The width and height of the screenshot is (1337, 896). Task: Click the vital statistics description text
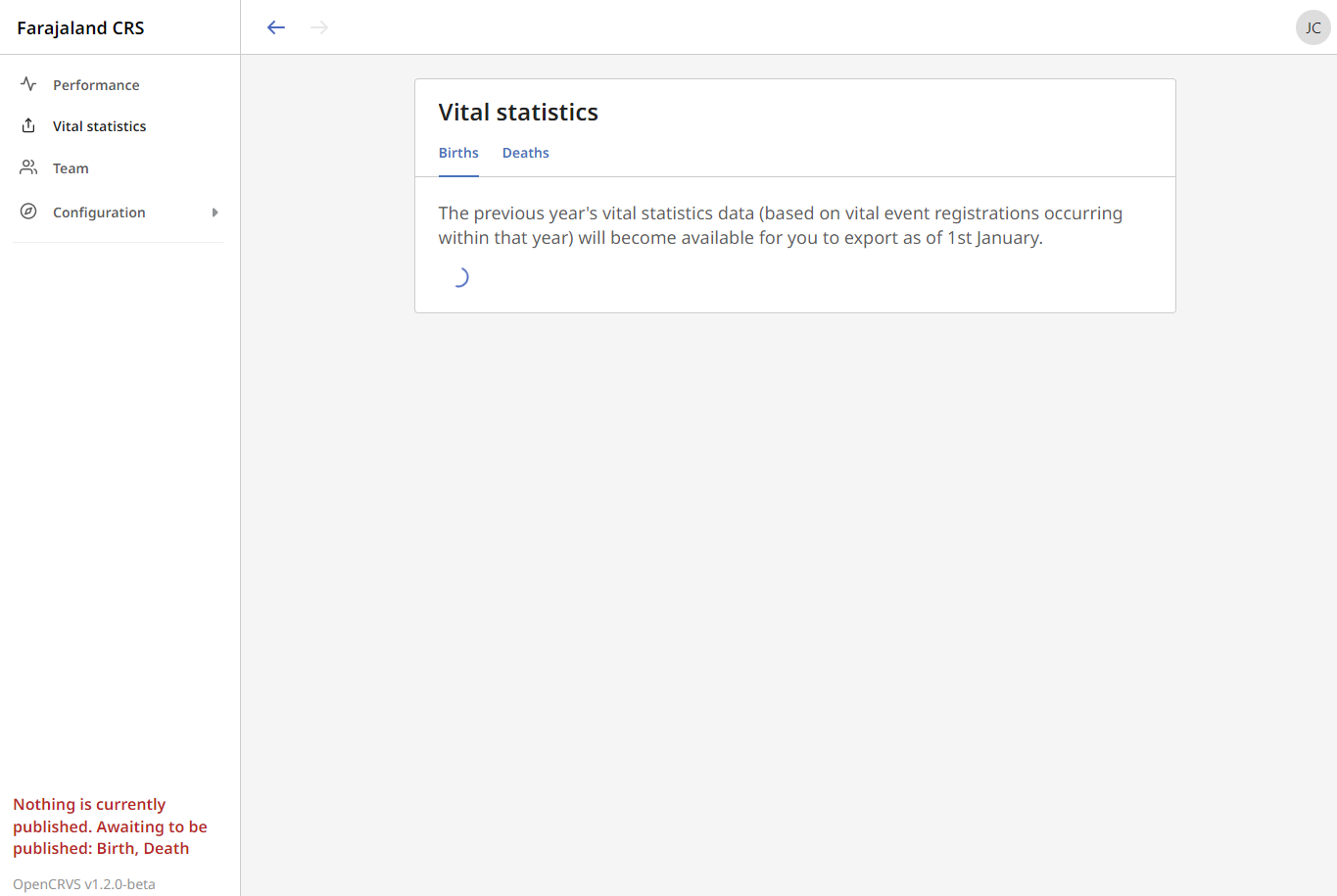point(781,225)
